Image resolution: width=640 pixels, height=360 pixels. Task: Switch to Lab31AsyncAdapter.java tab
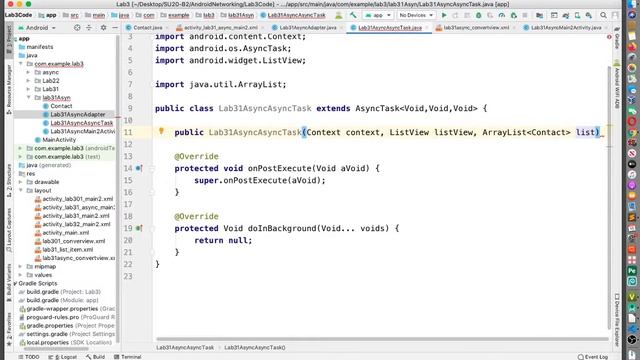[x=308, y=28]
